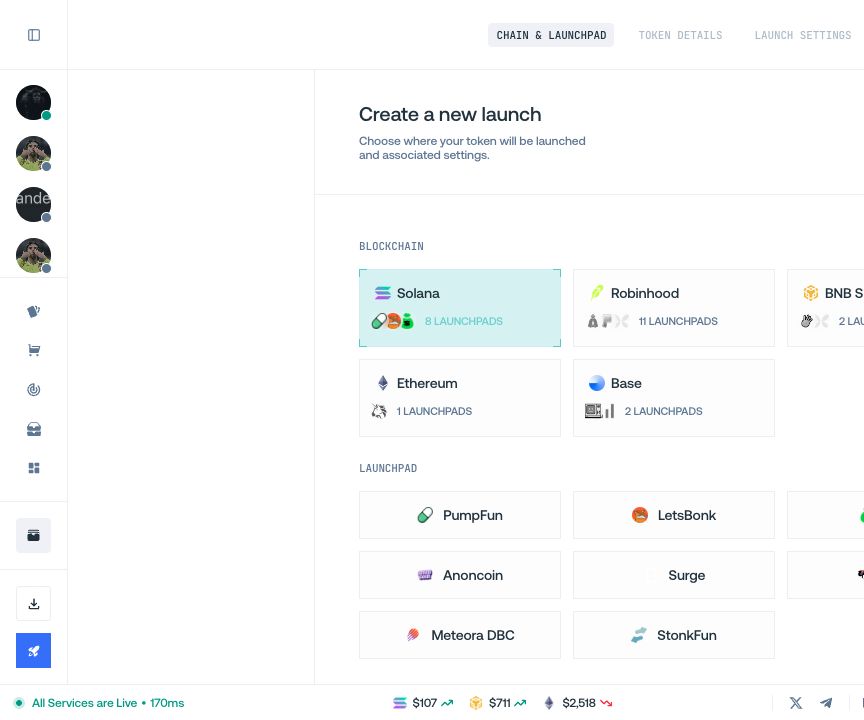Click the '2 LAUNCHPADS' label on Base
The height and width of the screenshot is (720, 864).
(x=663, y=412)
